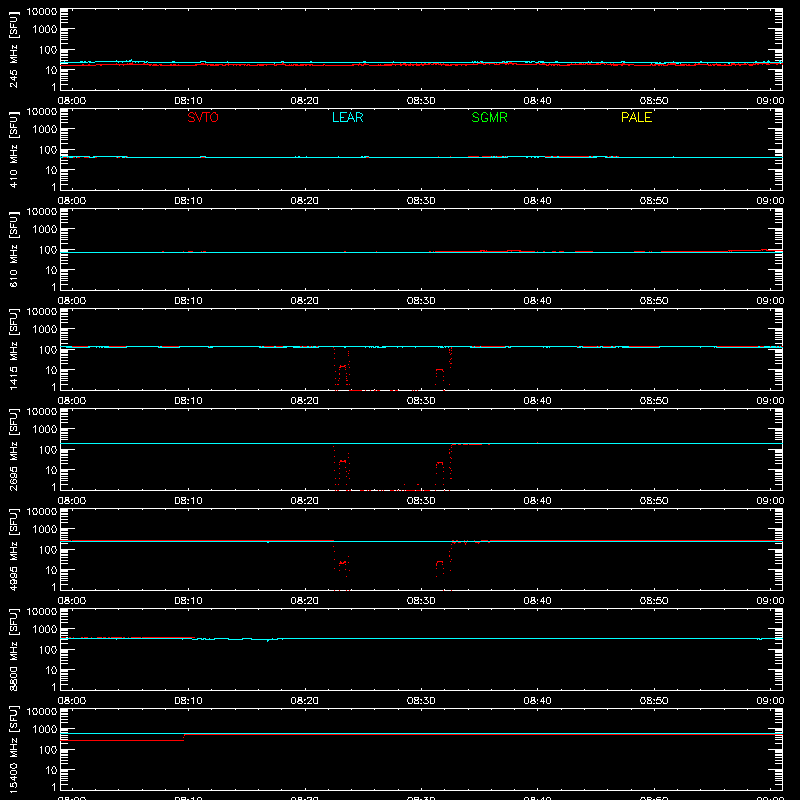Click the 09:00 tick under the 8800 MHz plot
This screenshot has height=800, width=800.
[770, 701]
